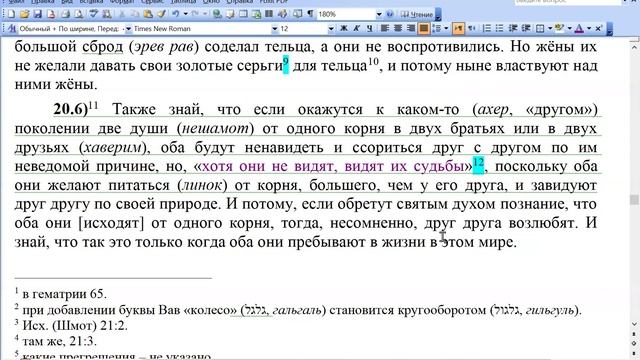This screenshot has width=640, height=360.
Task: Toggle underline formatting (Ч)
Action: coord(369,28)
